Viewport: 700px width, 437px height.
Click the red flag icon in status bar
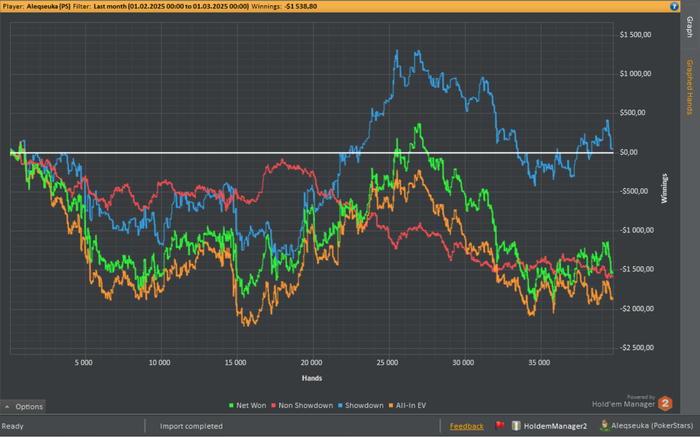[x=500, y=425]
